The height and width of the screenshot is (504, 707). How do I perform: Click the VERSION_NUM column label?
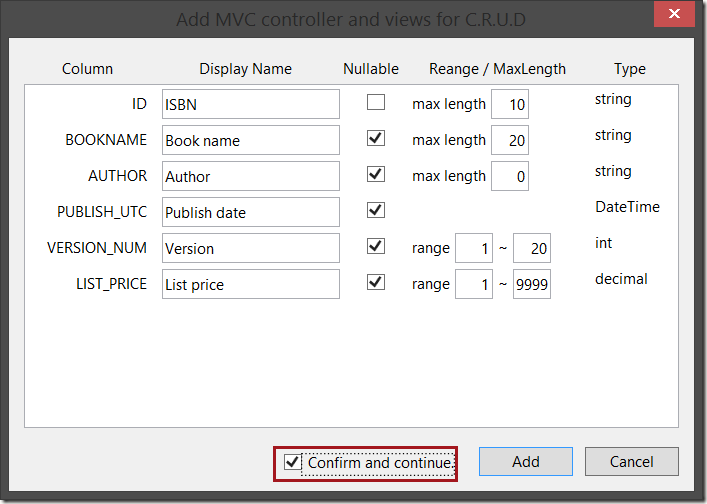click(97, 248)
